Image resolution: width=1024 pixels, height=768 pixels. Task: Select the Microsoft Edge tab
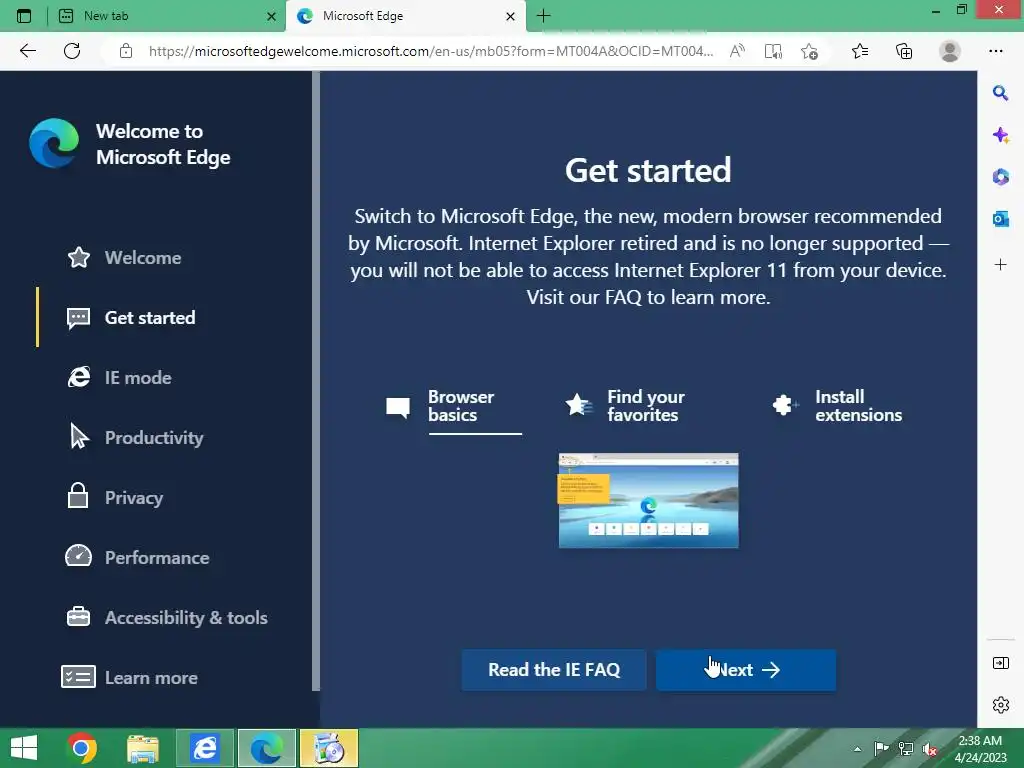click(x=406, y=16)
